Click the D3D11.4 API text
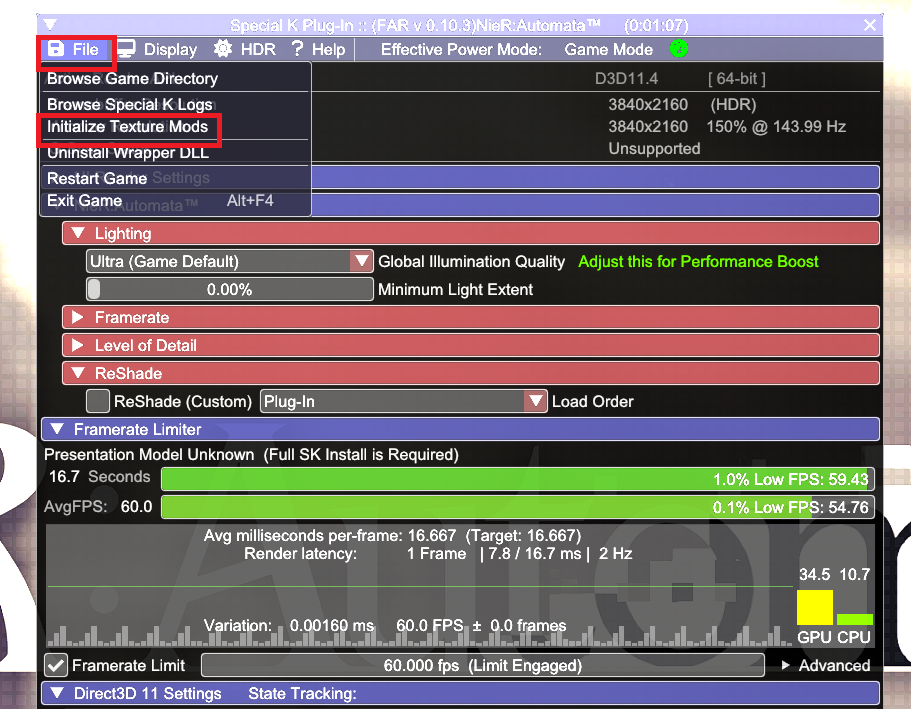The width and height of the screenshot is (911, 709). [626, 78]
